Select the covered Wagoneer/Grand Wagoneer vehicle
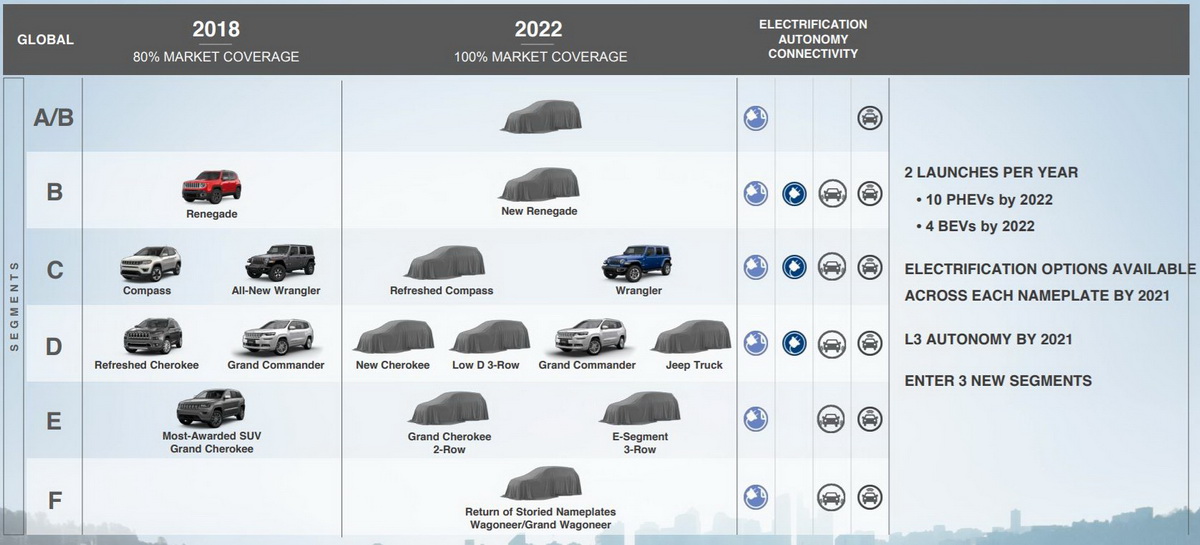 [541, 483]
